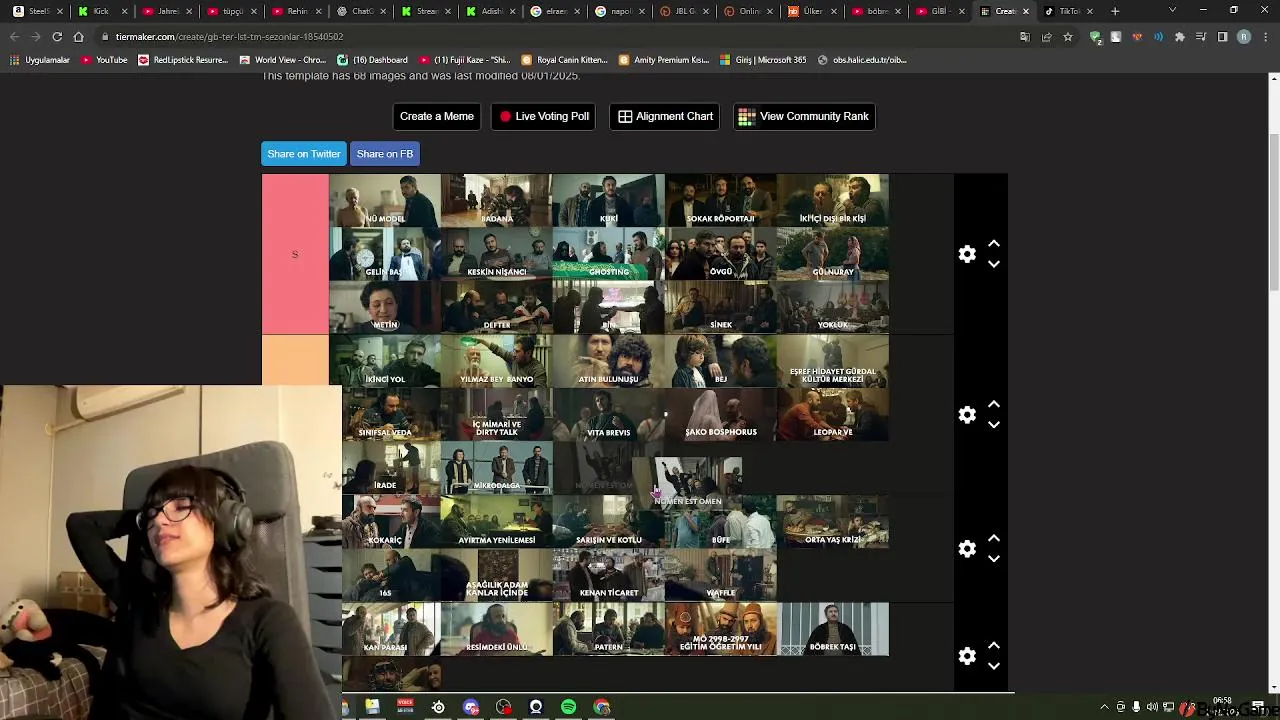Show hidden system tray icons
Image resolution: width=1280 pixels, height=720 pixels.
pyautogui.click(x=1104, y=707)
